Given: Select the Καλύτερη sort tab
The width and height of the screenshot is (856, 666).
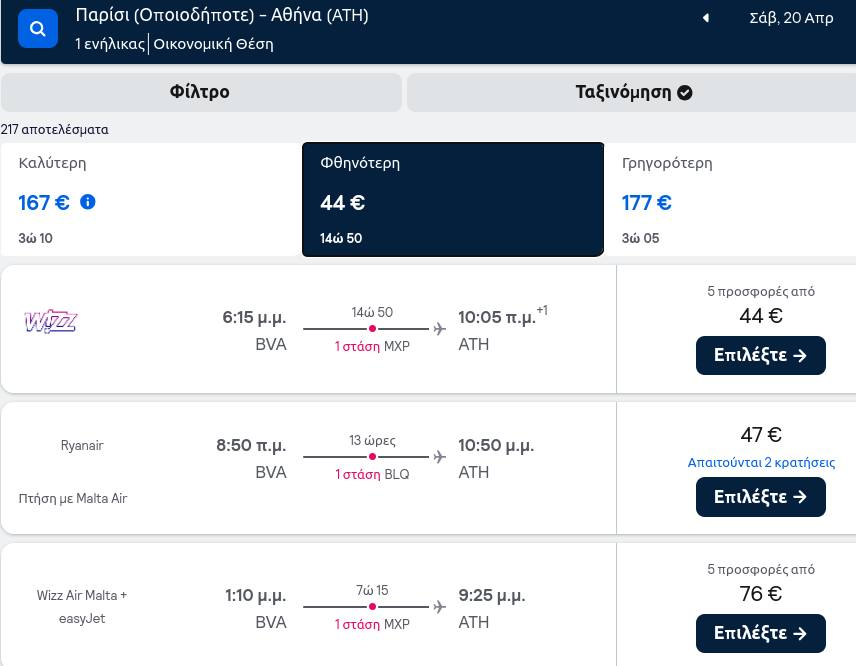Looking at the screenshot, I should 151,199.
